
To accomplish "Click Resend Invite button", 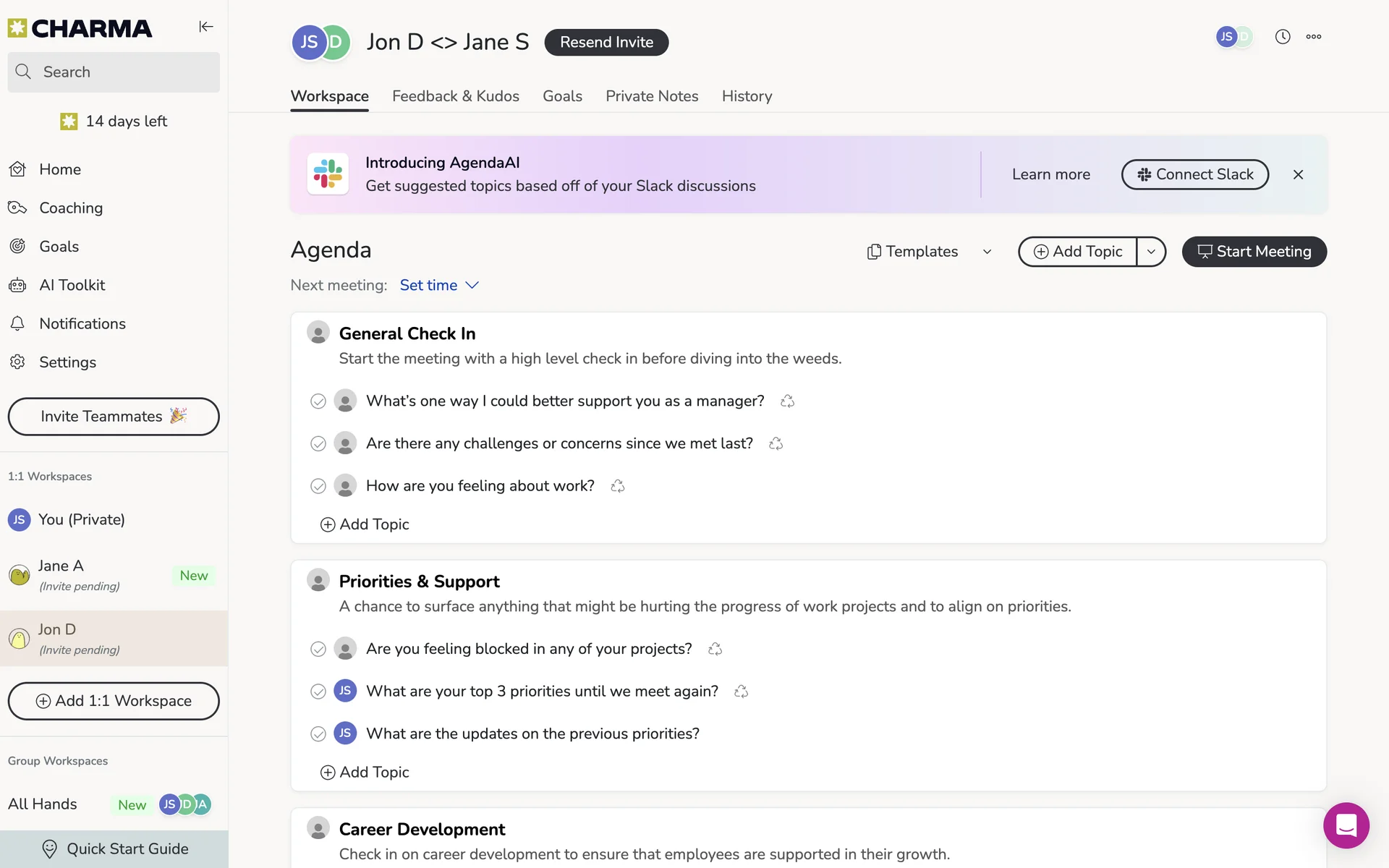I will 606,42.
